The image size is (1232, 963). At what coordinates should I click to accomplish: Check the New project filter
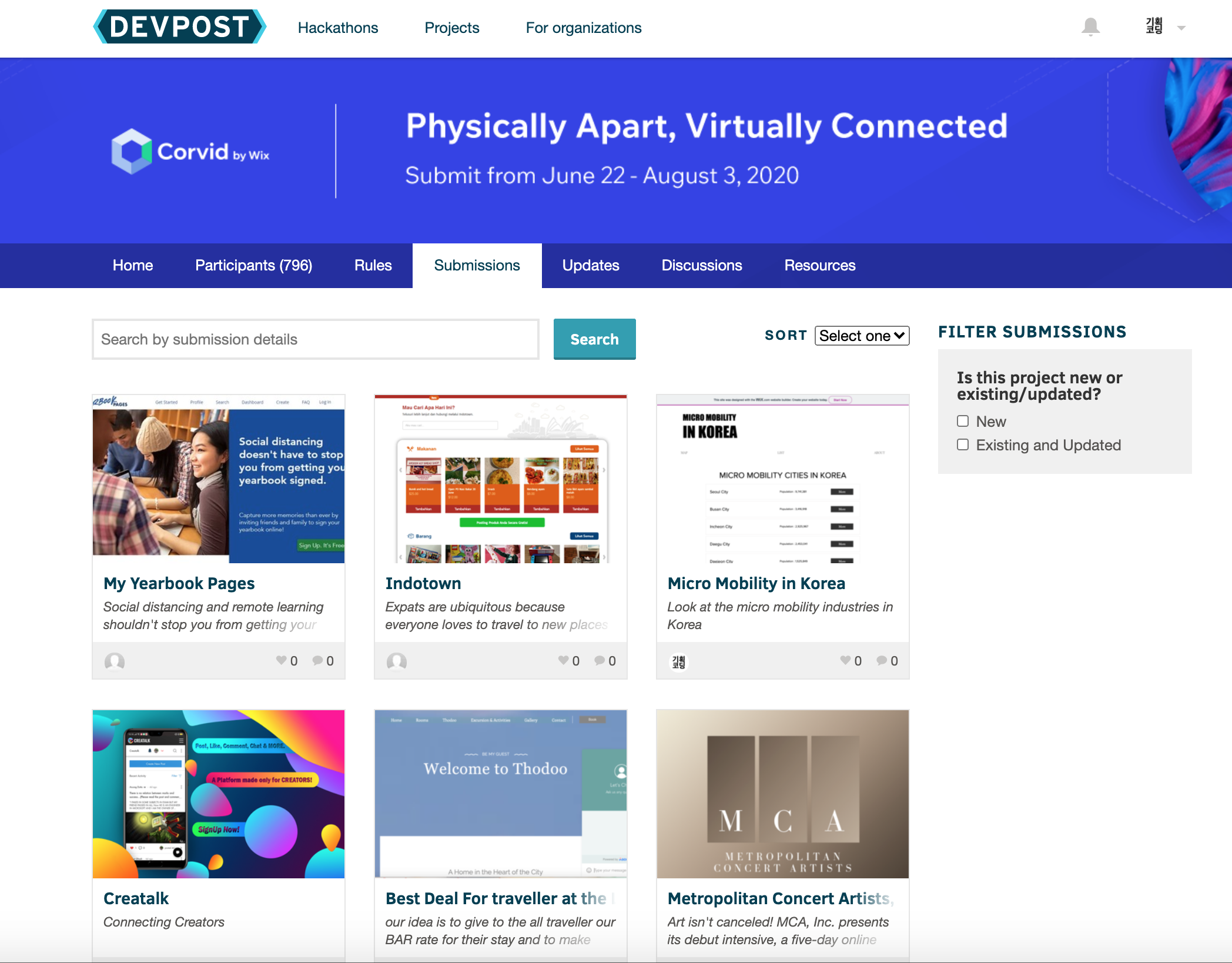[963, 421]
